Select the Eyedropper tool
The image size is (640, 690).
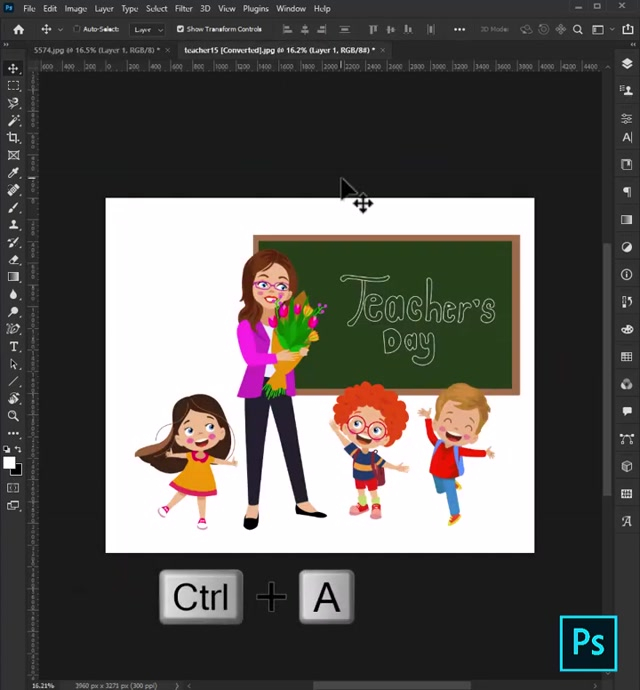[x=14, y=173]
